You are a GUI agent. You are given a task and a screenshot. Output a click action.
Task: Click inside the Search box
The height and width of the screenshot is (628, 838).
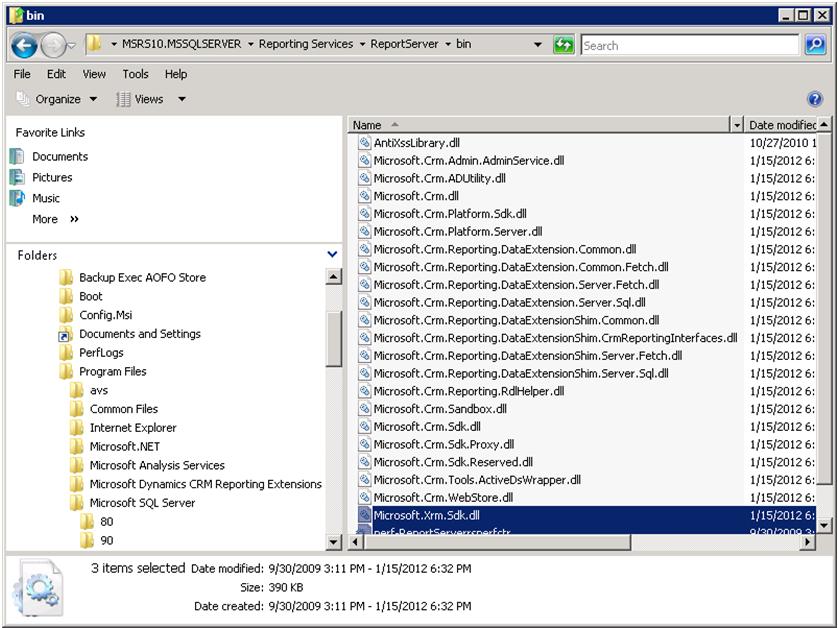tap(690, 45)
